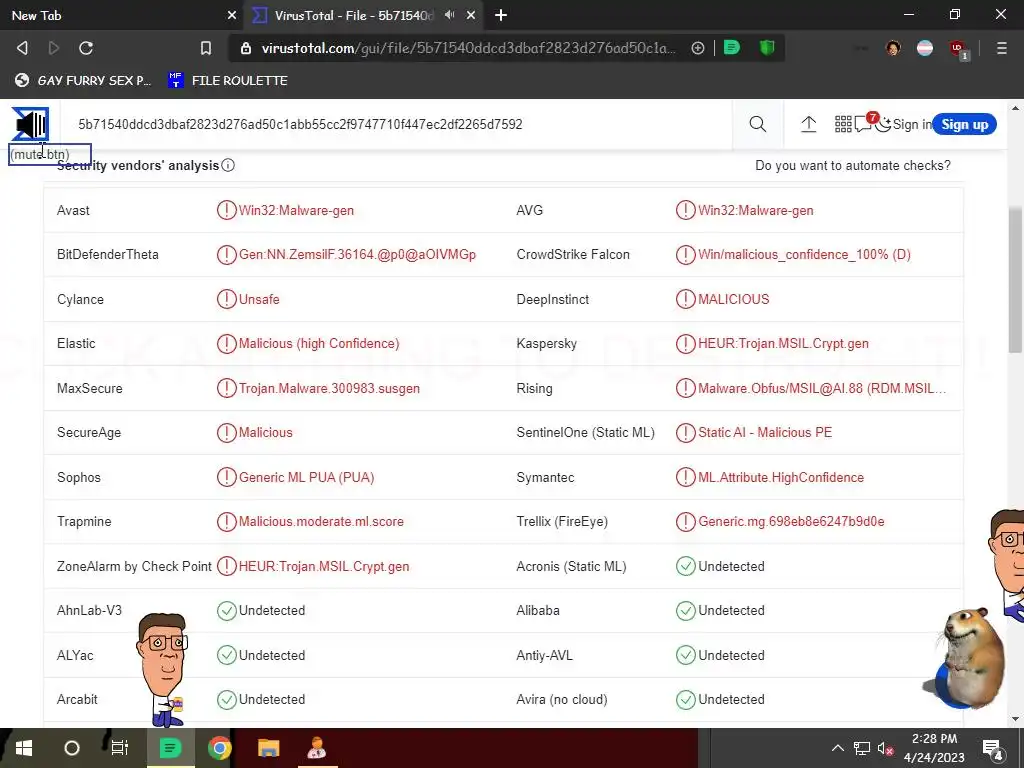Viewport: 1024px width, 768px height.
Task: Click the browser forward arrow
Action: [54, 48]
